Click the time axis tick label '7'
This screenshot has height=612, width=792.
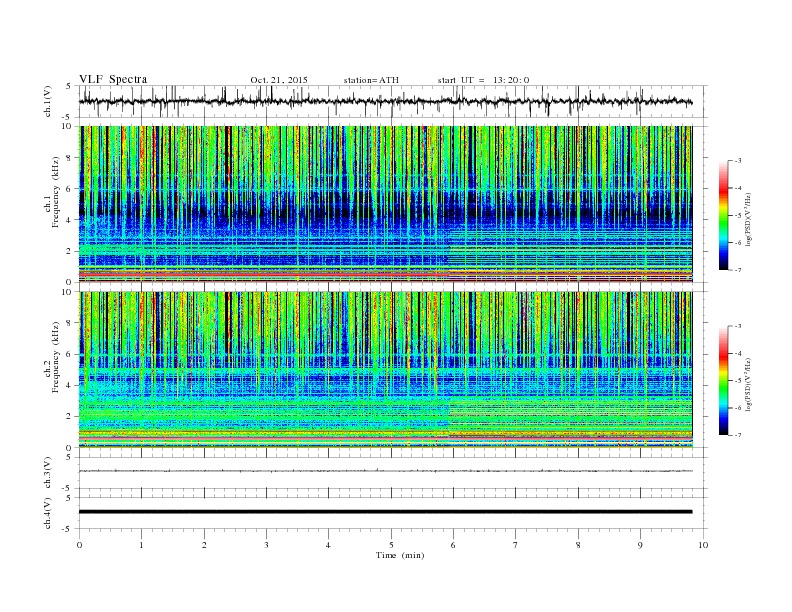(x=516, y=545)
